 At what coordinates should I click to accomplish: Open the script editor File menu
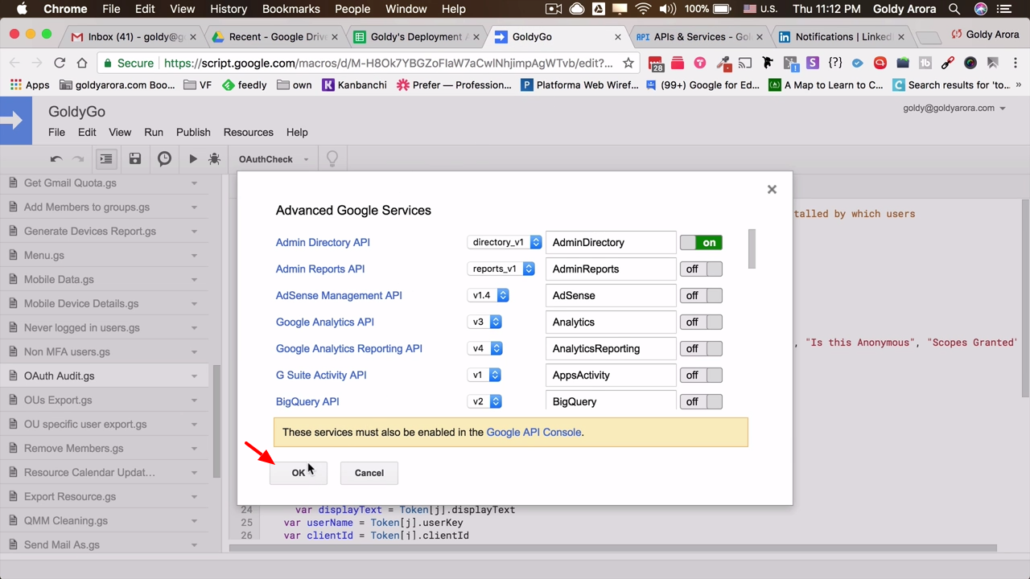point(56,132)
